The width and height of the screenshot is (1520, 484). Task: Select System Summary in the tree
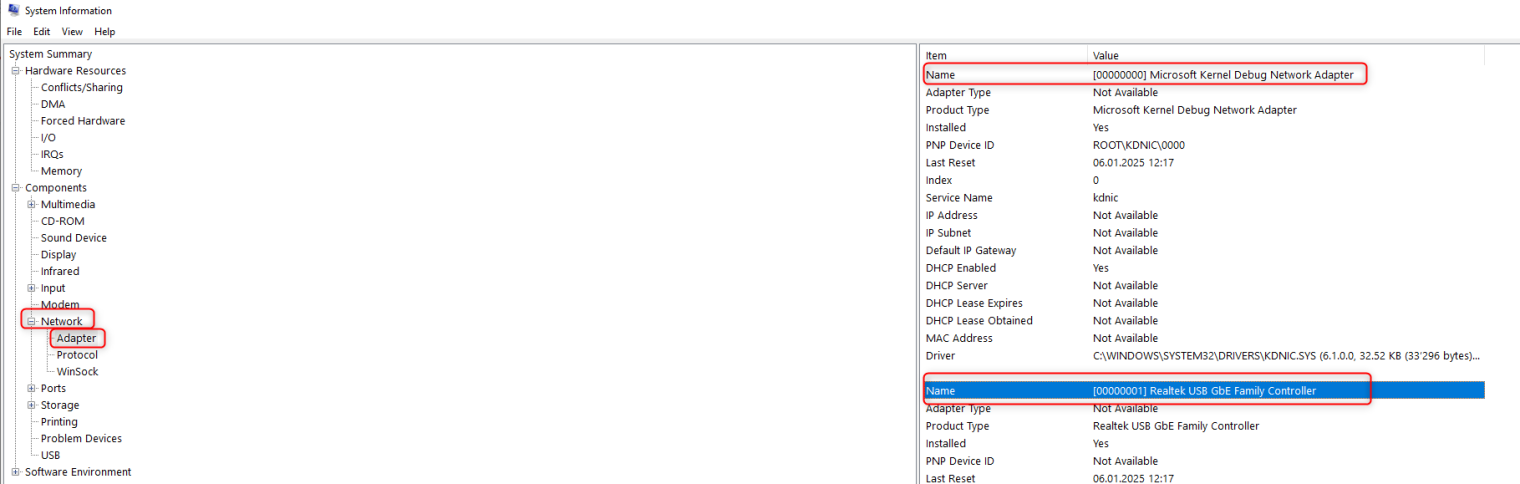point(50,54)
